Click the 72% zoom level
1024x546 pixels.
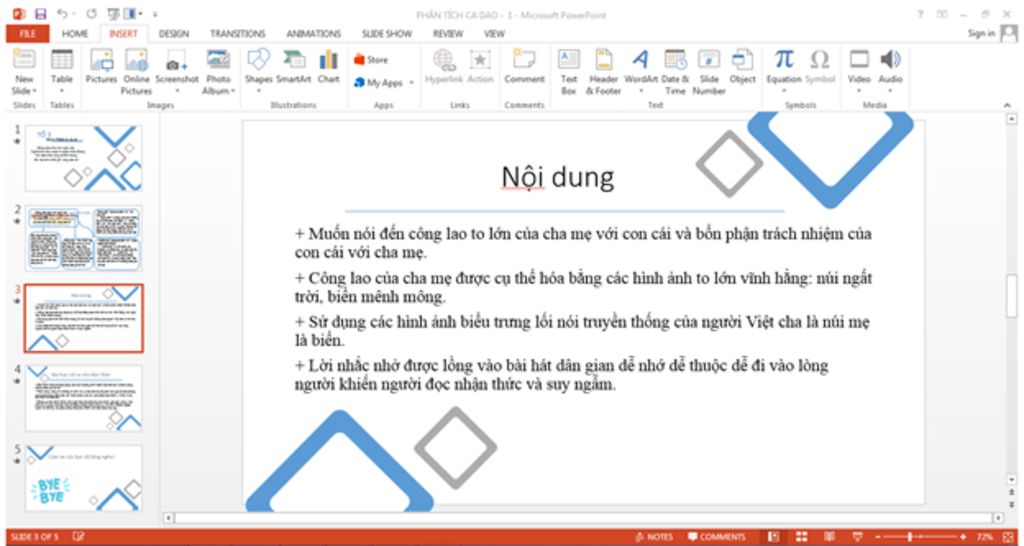point(985,537)
